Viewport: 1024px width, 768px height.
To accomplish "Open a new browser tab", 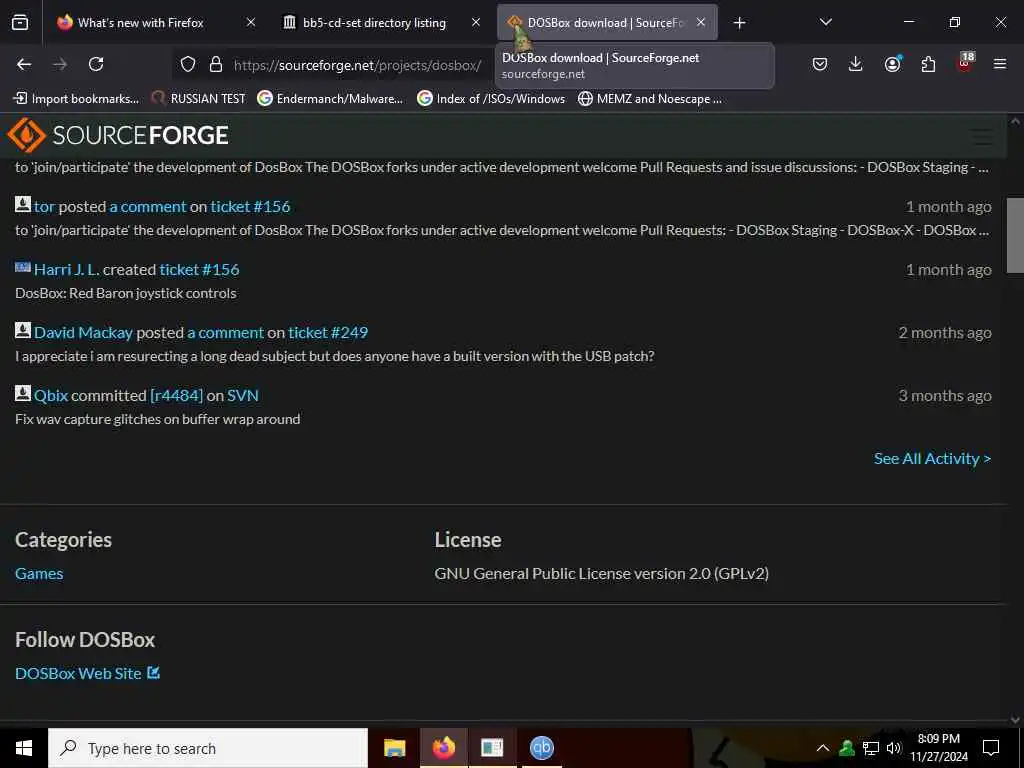I will pos(739,23).
